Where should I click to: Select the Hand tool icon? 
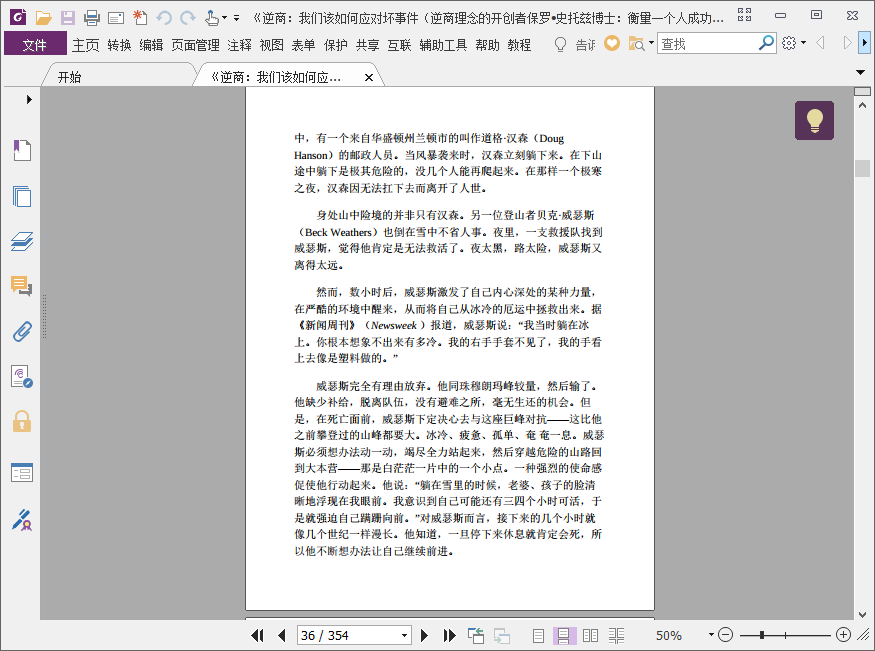point(211,18)
